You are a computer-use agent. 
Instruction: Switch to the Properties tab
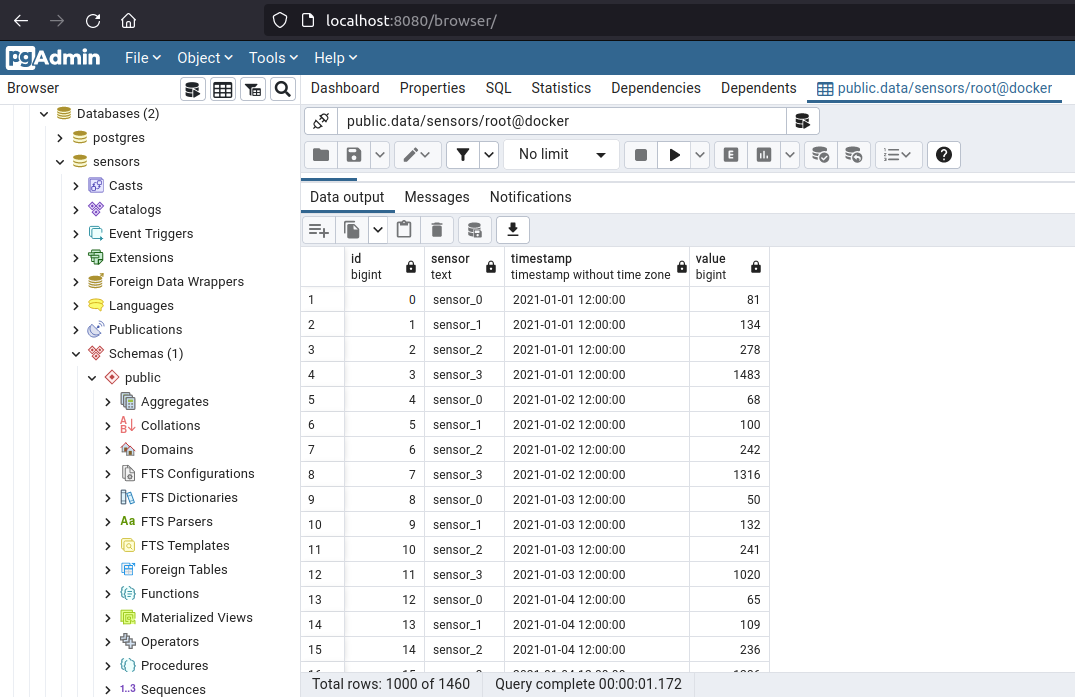pos(433,88)
